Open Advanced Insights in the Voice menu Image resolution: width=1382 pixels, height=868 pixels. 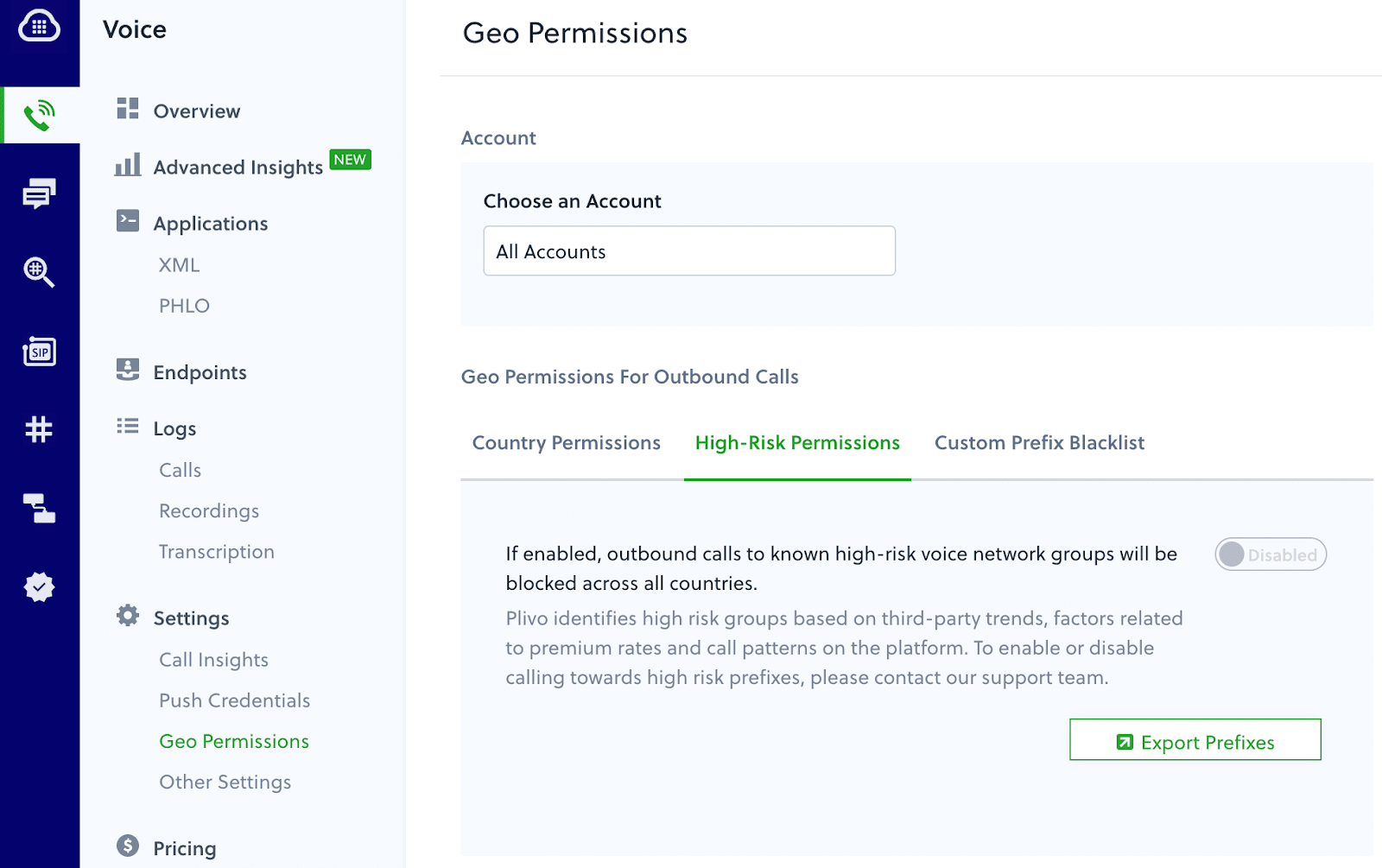238,168
